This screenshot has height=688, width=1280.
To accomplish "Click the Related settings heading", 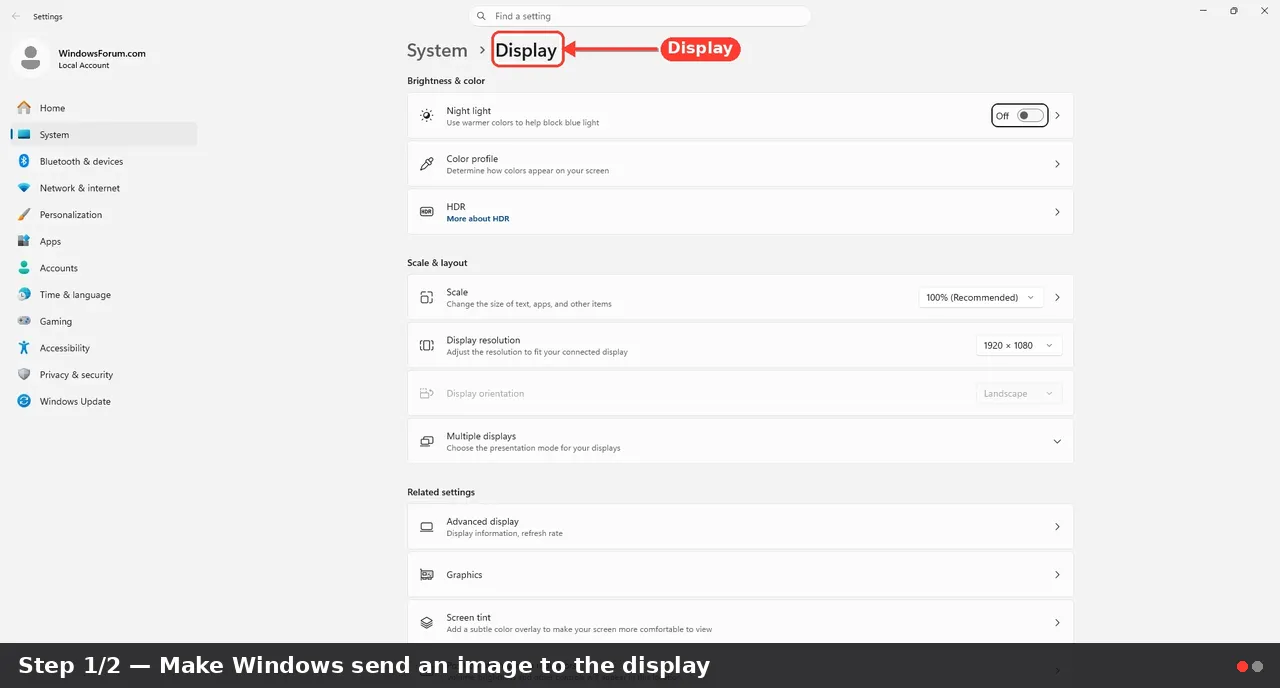I will [x=441, y=492].
